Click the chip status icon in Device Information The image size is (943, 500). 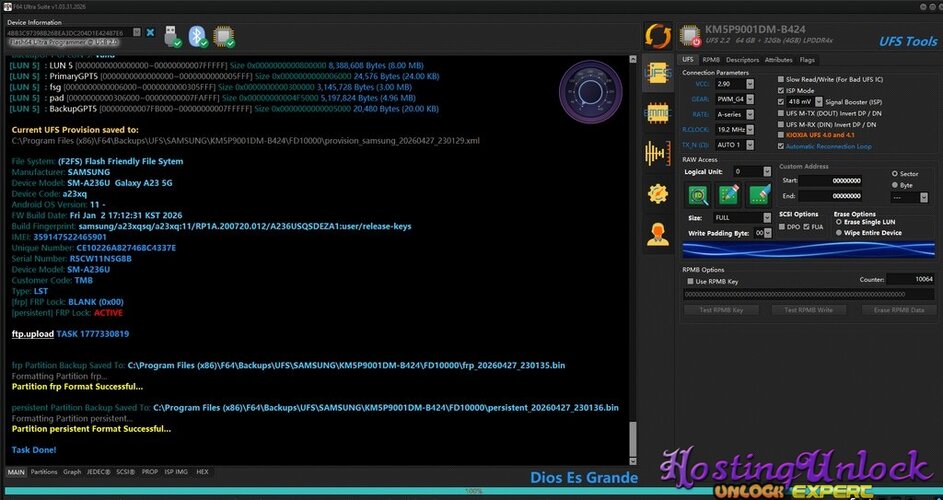click(x=224, y=36)
